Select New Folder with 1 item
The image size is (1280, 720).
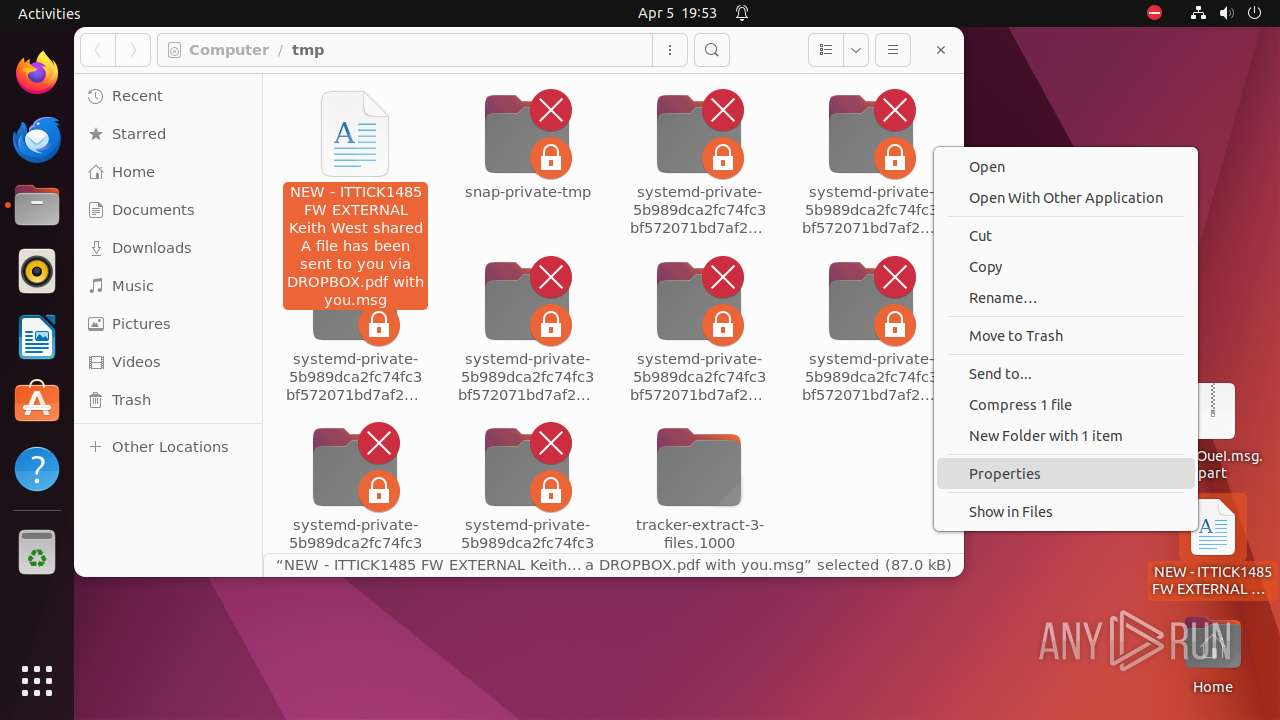1066,436
